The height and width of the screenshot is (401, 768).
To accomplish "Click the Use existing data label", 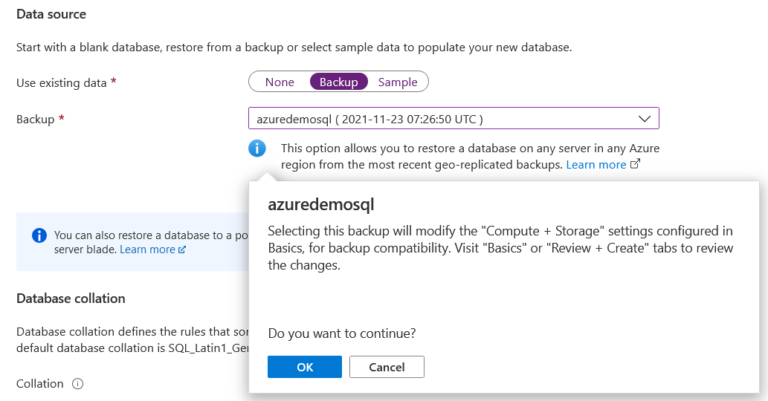I will 62,82.
